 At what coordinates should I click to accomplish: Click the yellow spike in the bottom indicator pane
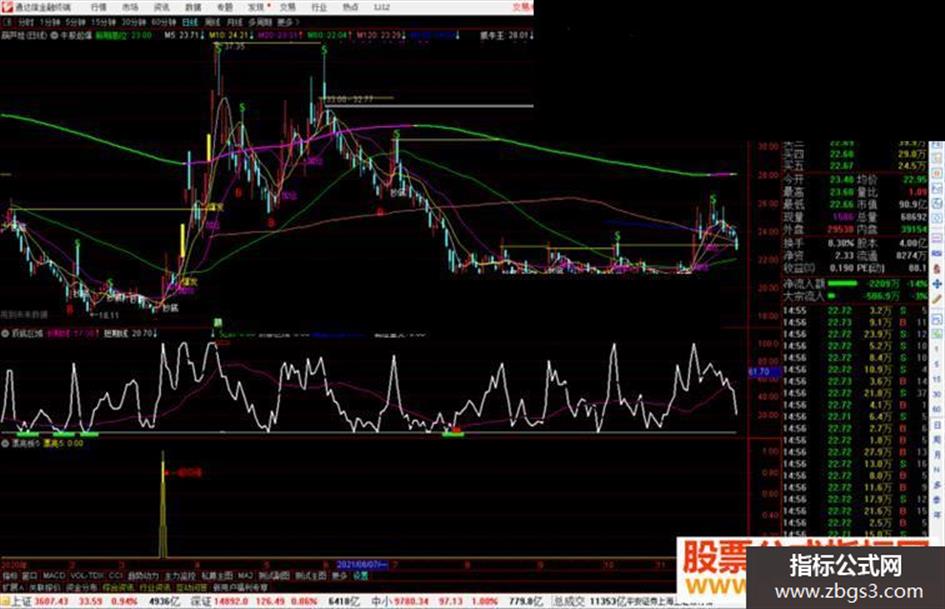coord(163,506)
